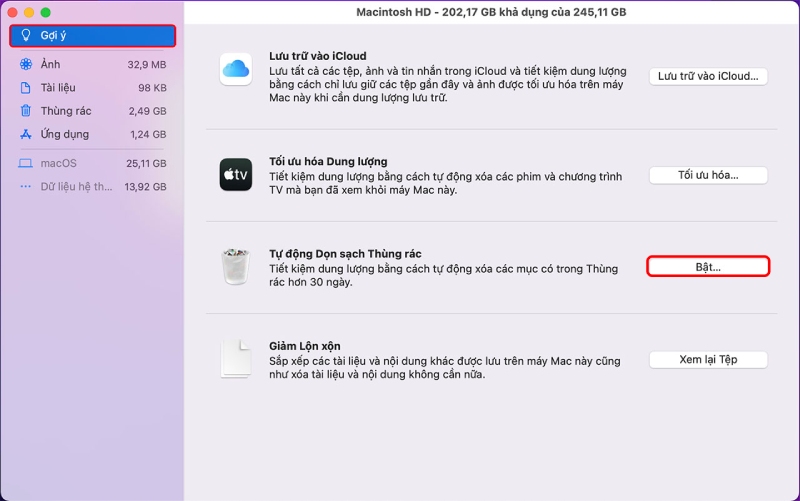Viewport: 800px width, 501px height.
Task: Click the Xem lại Tệp button
Action: [708, 360]
